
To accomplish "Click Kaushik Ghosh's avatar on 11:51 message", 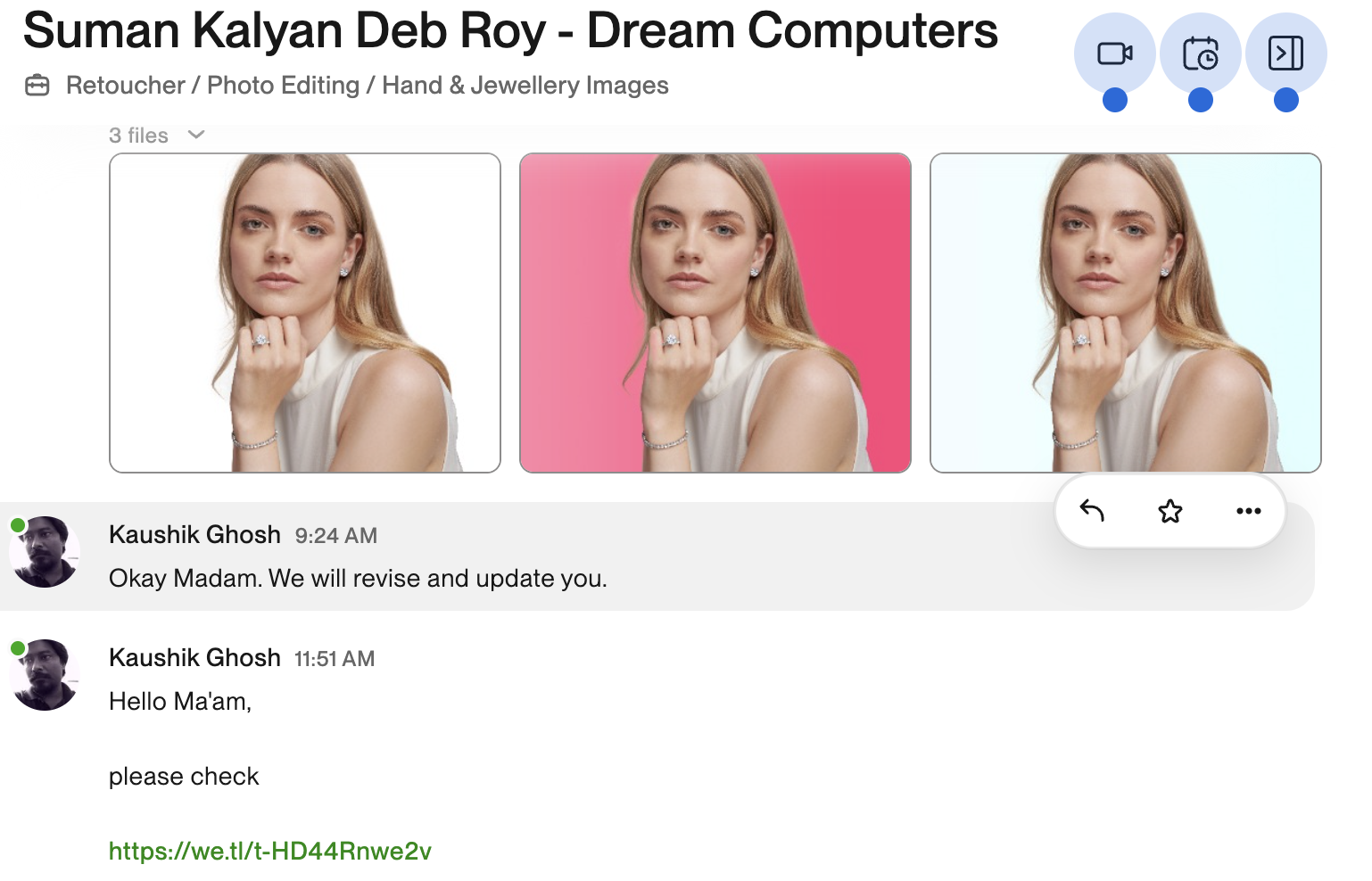I will point(45,675).
